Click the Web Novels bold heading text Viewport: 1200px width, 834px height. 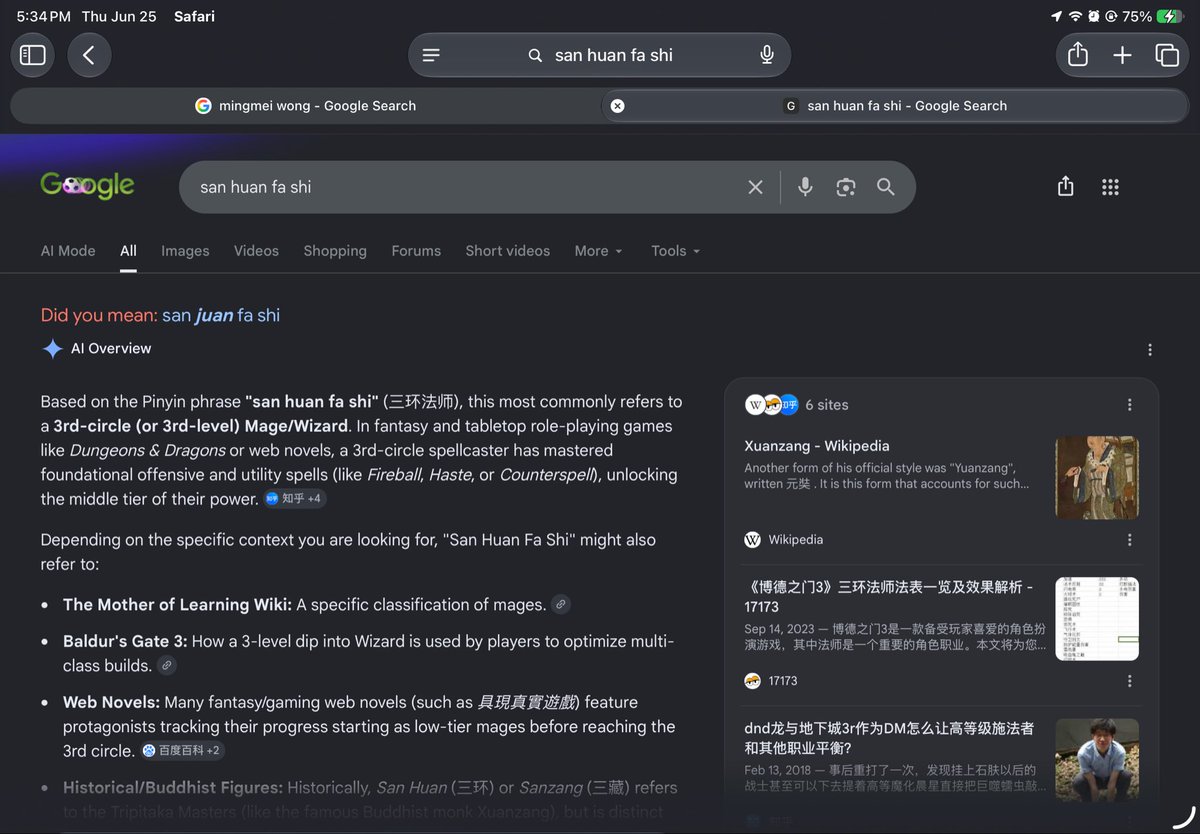(x=111, y=702)
